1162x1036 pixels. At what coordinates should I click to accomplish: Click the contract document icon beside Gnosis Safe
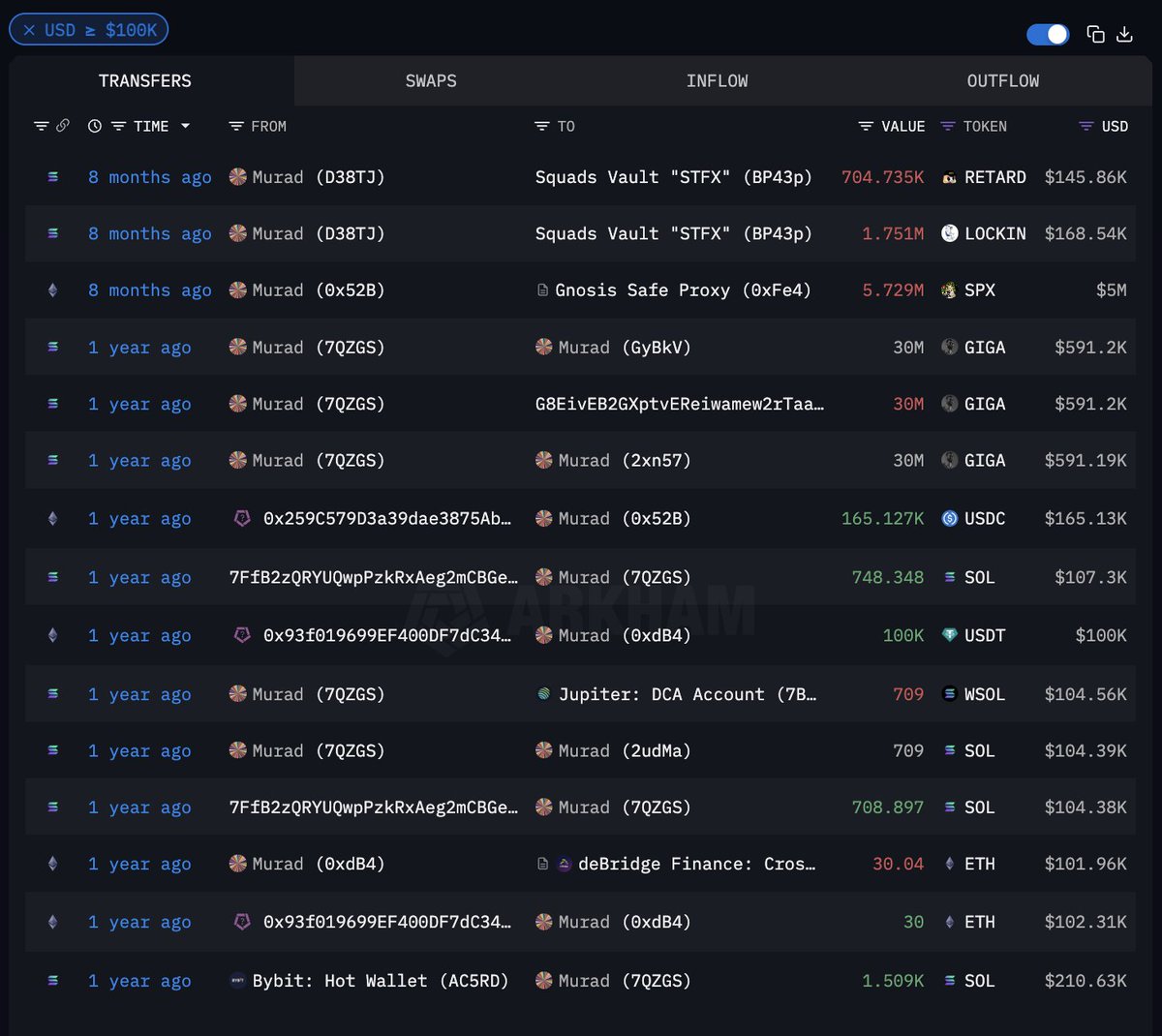click(x=542, y=290)
